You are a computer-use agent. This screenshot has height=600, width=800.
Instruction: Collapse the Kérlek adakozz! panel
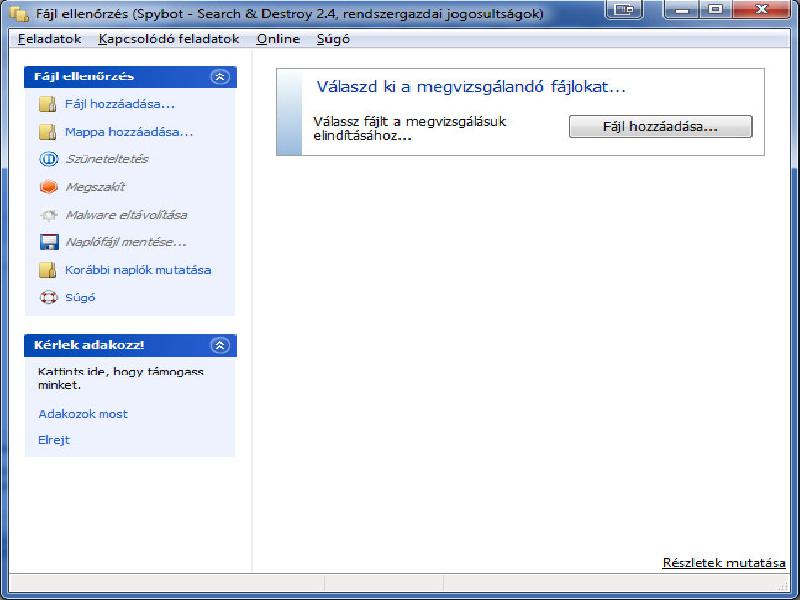220,345
